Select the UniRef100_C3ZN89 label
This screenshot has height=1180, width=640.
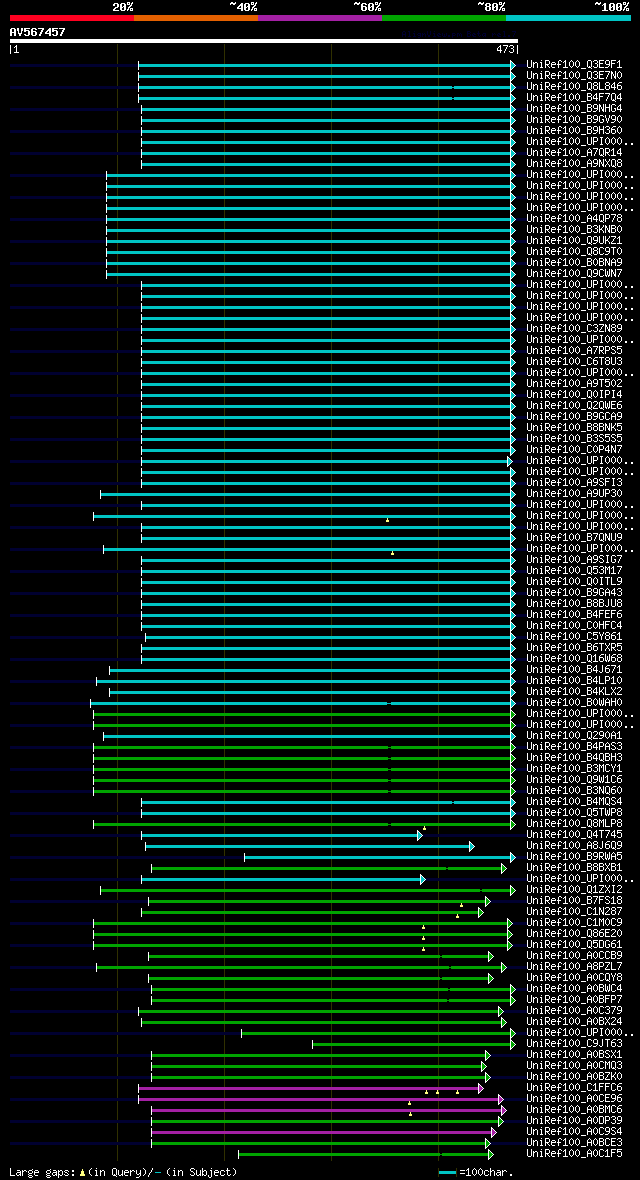[574, 329]
